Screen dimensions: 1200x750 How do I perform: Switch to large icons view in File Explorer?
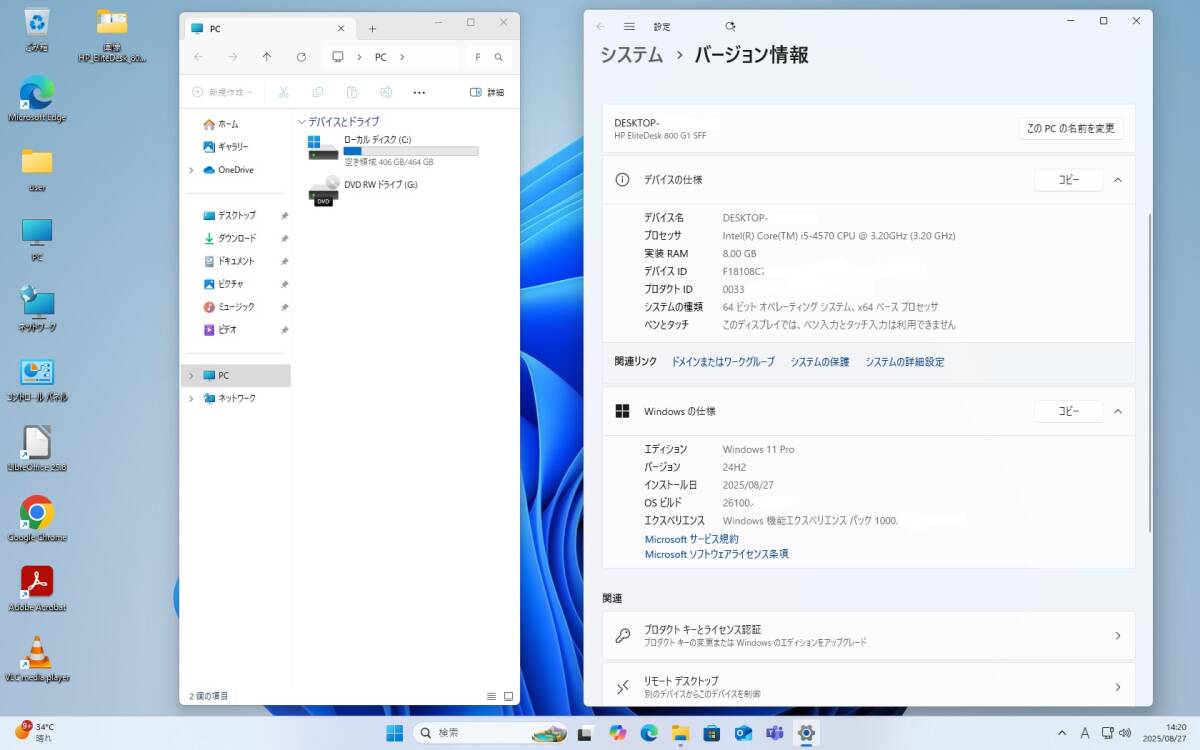[x=508, y=696]
